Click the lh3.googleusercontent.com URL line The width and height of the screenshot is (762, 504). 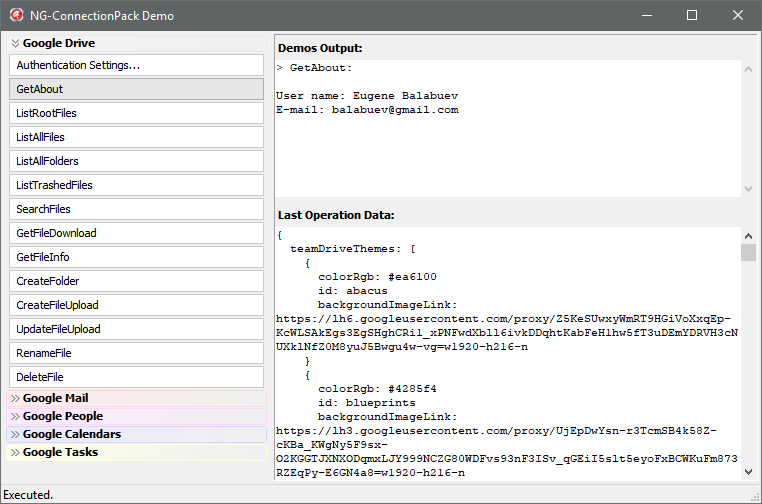pyautogui.click(x=496, y=431)
